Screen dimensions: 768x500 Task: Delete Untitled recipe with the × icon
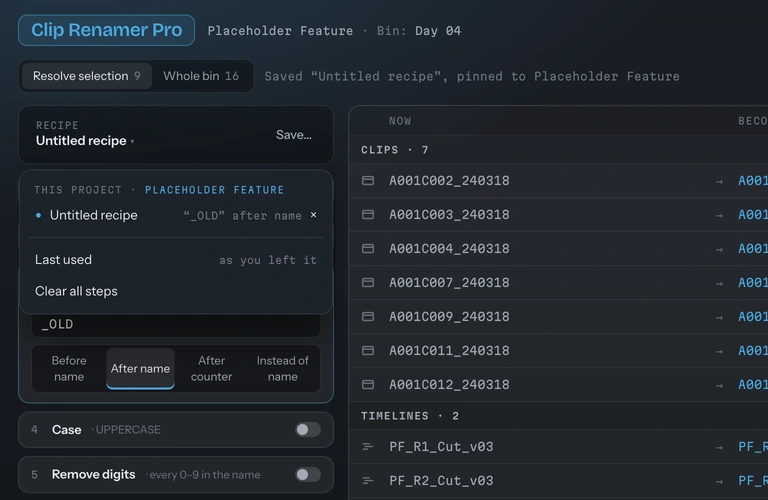pos(313,215)
